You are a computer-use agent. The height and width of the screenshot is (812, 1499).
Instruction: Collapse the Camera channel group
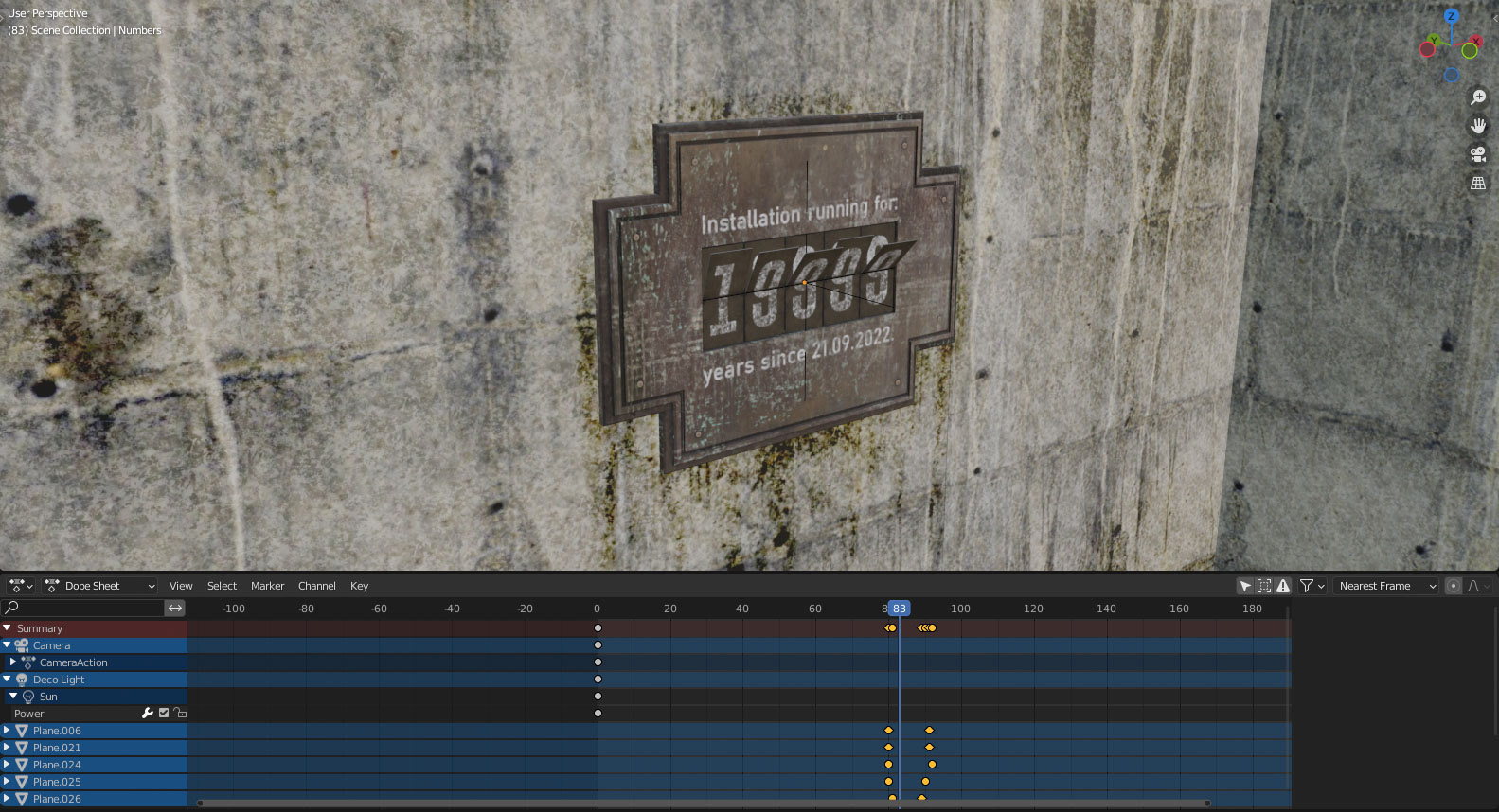8,645
